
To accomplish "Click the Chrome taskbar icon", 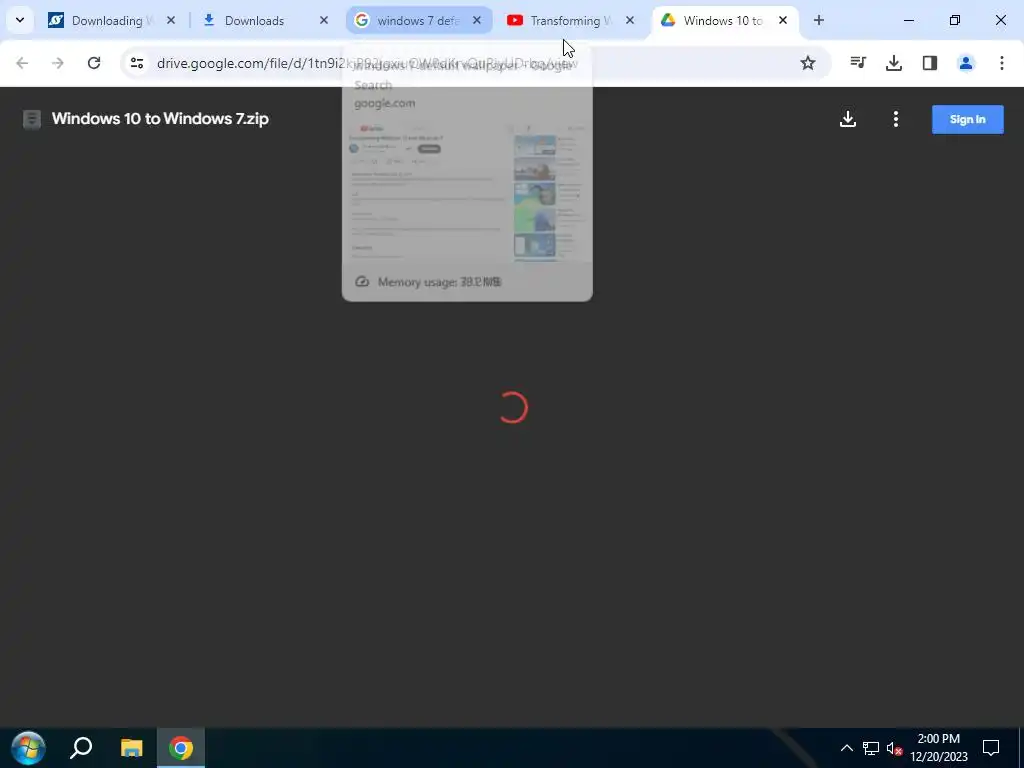I will coord(181,748).
